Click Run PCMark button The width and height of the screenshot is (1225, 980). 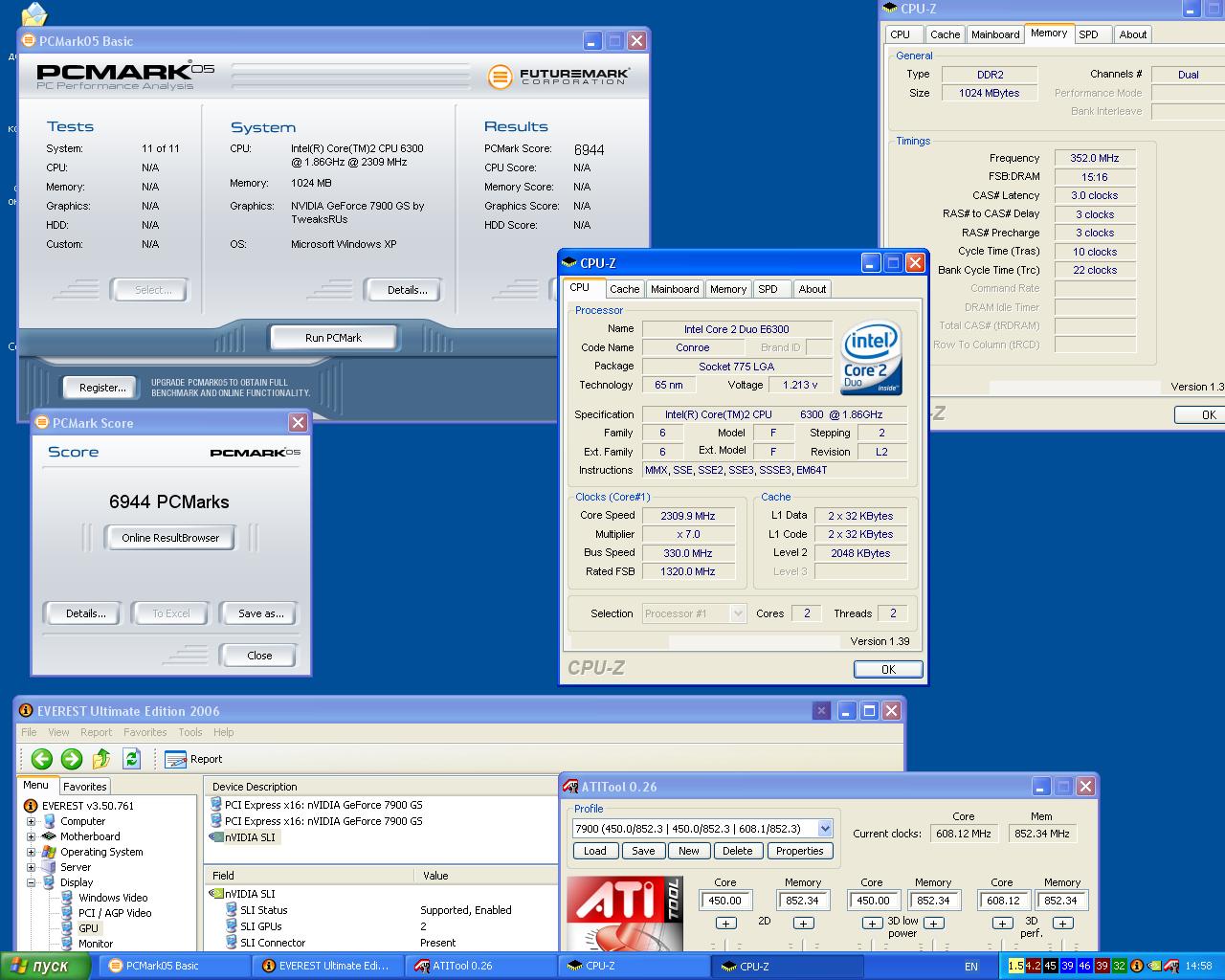coord(333,338)
